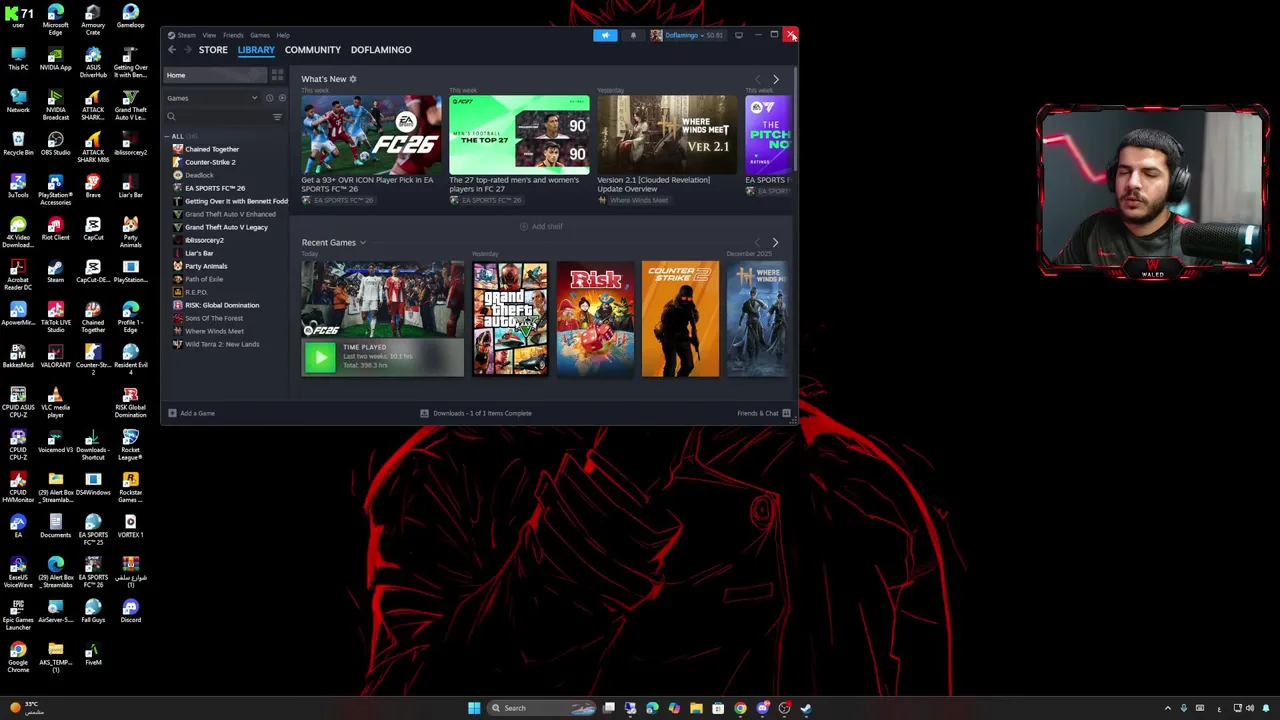Open Google Chrome desktop shortcut

coord(18,656)
